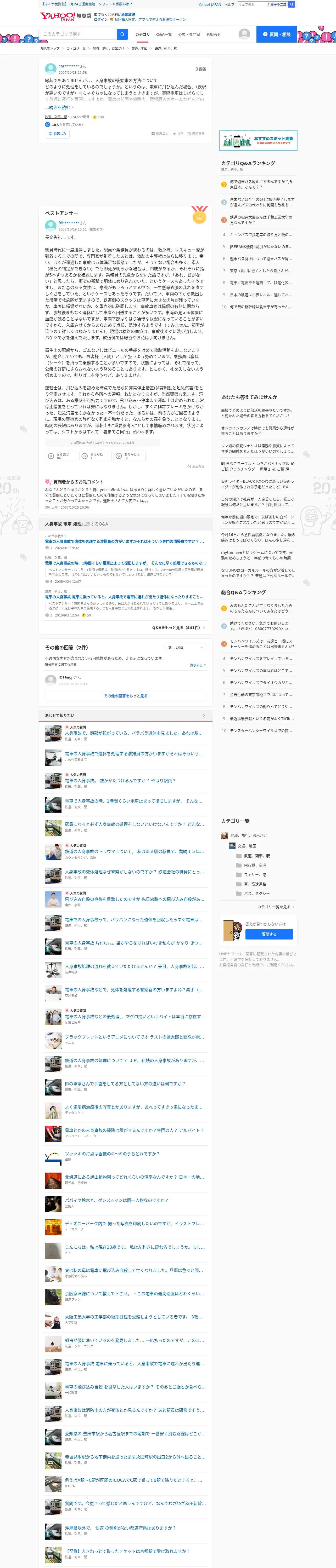Open the 車、高速道路 folder icon
Viewport: 336px width, 1568px height.
[x=239, y=884]
